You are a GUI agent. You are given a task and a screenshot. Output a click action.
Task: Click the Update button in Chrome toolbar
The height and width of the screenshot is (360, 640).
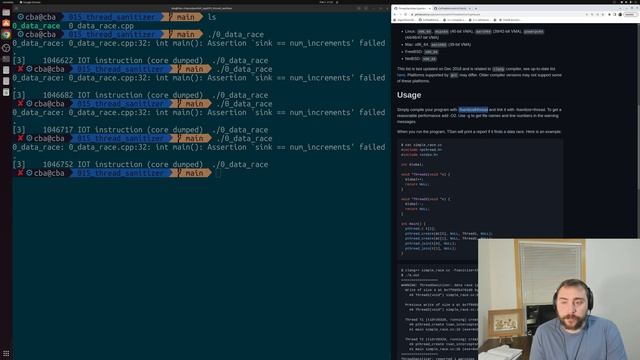point(630,14)
